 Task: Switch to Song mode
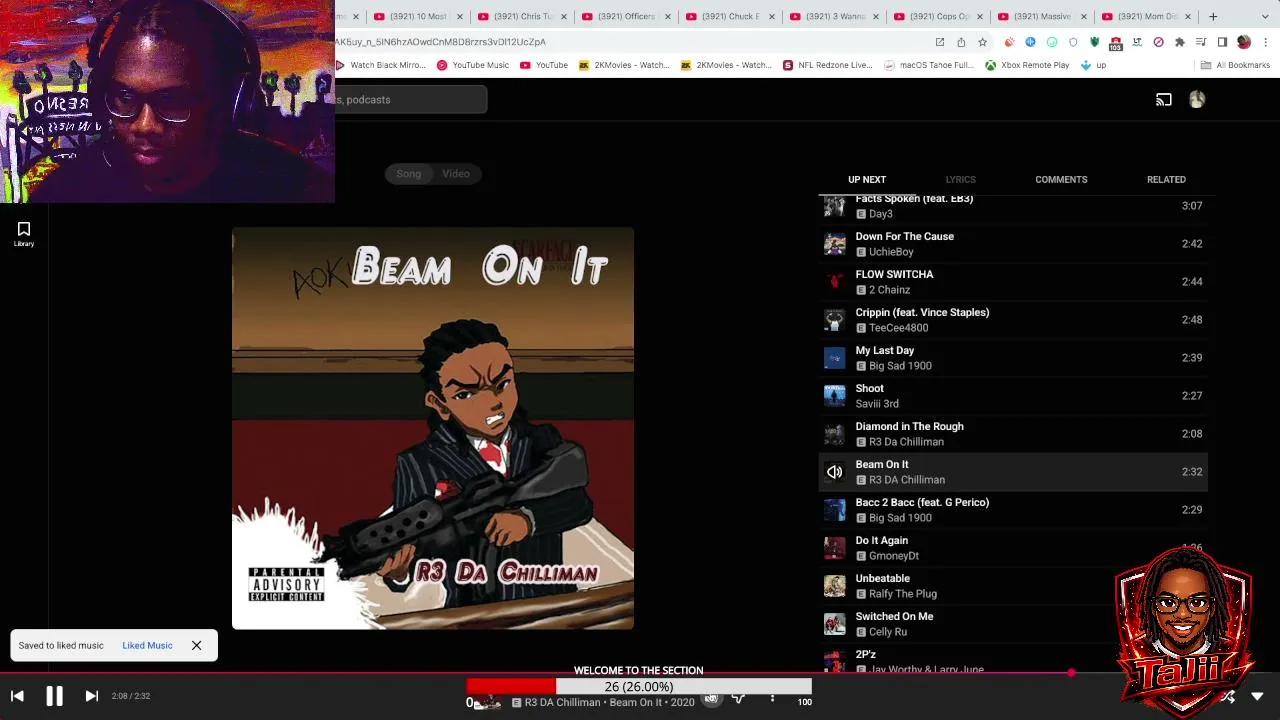click(x=408, y=174)
